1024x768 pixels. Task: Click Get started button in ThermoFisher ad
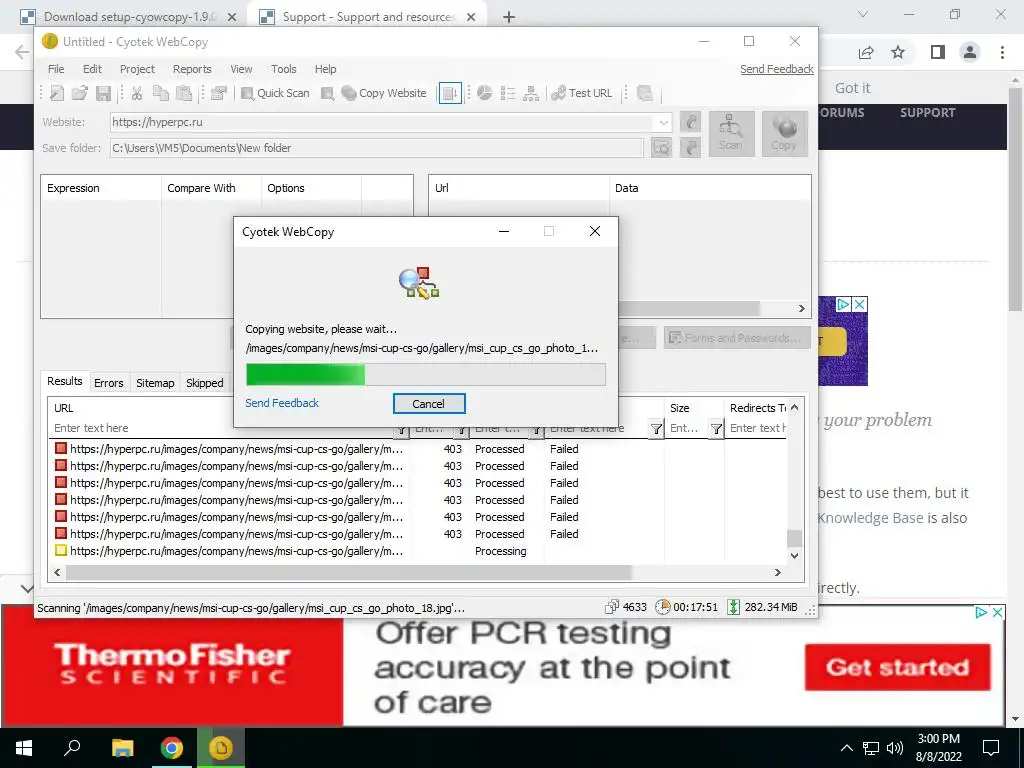click(x=898, y=667)
